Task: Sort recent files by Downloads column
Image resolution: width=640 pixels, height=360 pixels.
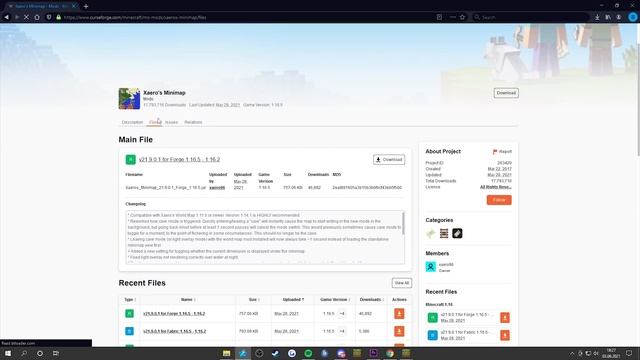Action: tap(371, 300)
